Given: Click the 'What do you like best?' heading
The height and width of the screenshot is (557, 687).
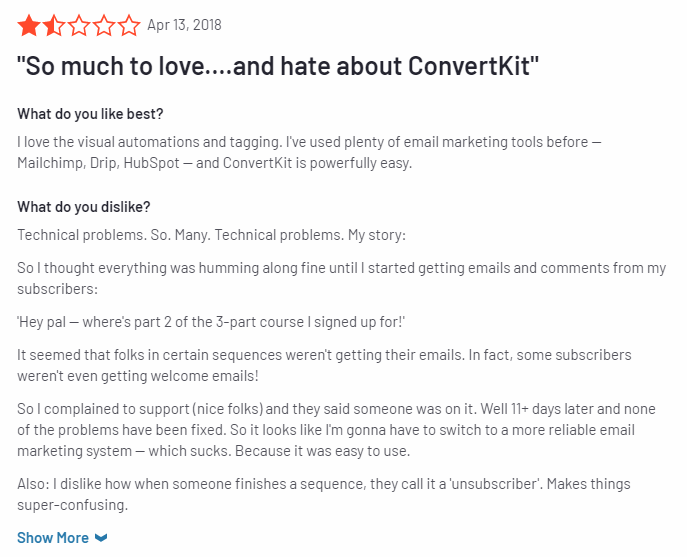Looking at the screenshot, I should (x=90, y=114).
